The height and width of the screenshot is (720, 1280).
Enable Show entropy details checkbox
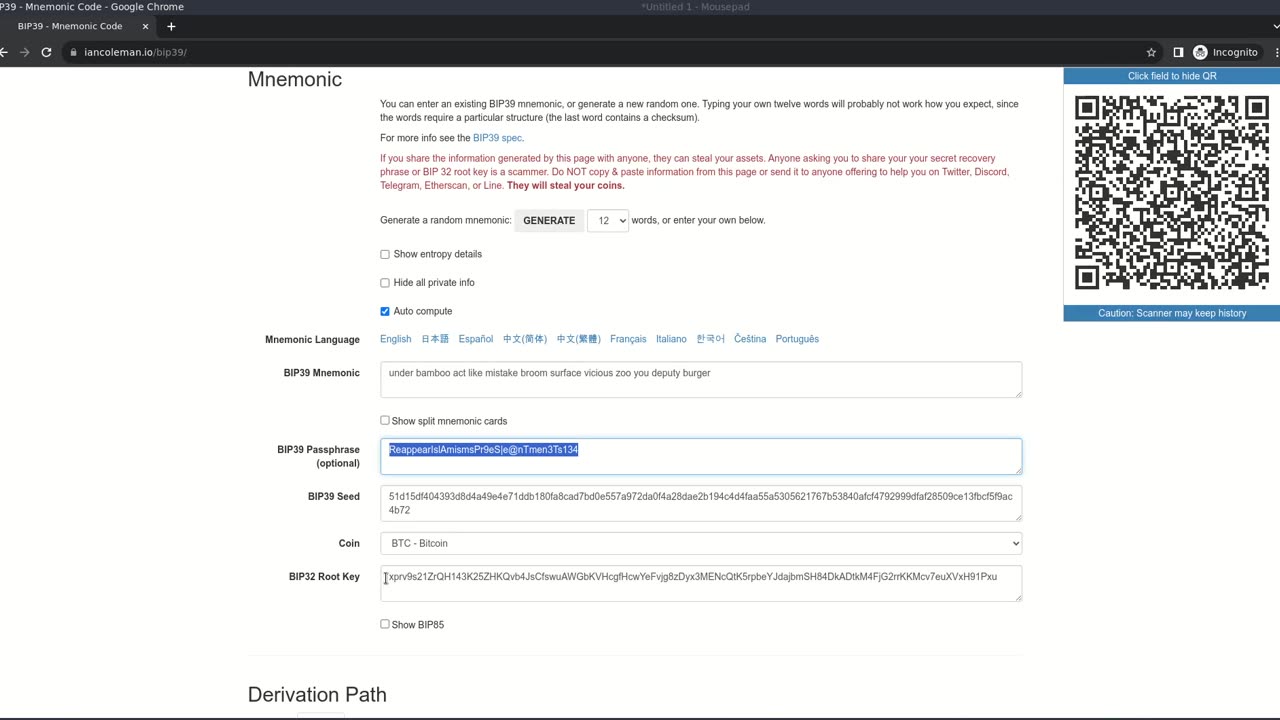click(x=385, y=254)
